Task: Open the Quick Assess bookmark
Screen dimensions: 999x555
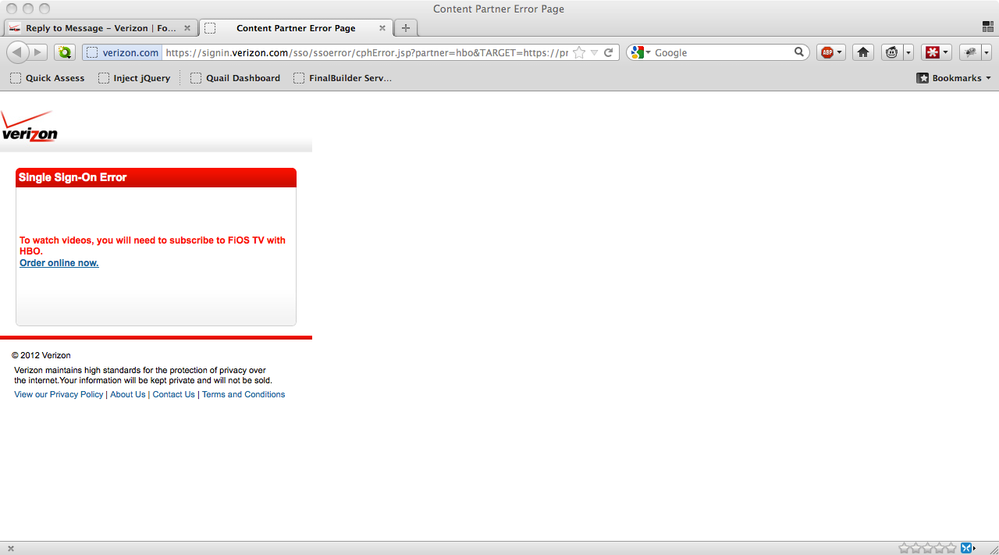Action: point(47,78)
